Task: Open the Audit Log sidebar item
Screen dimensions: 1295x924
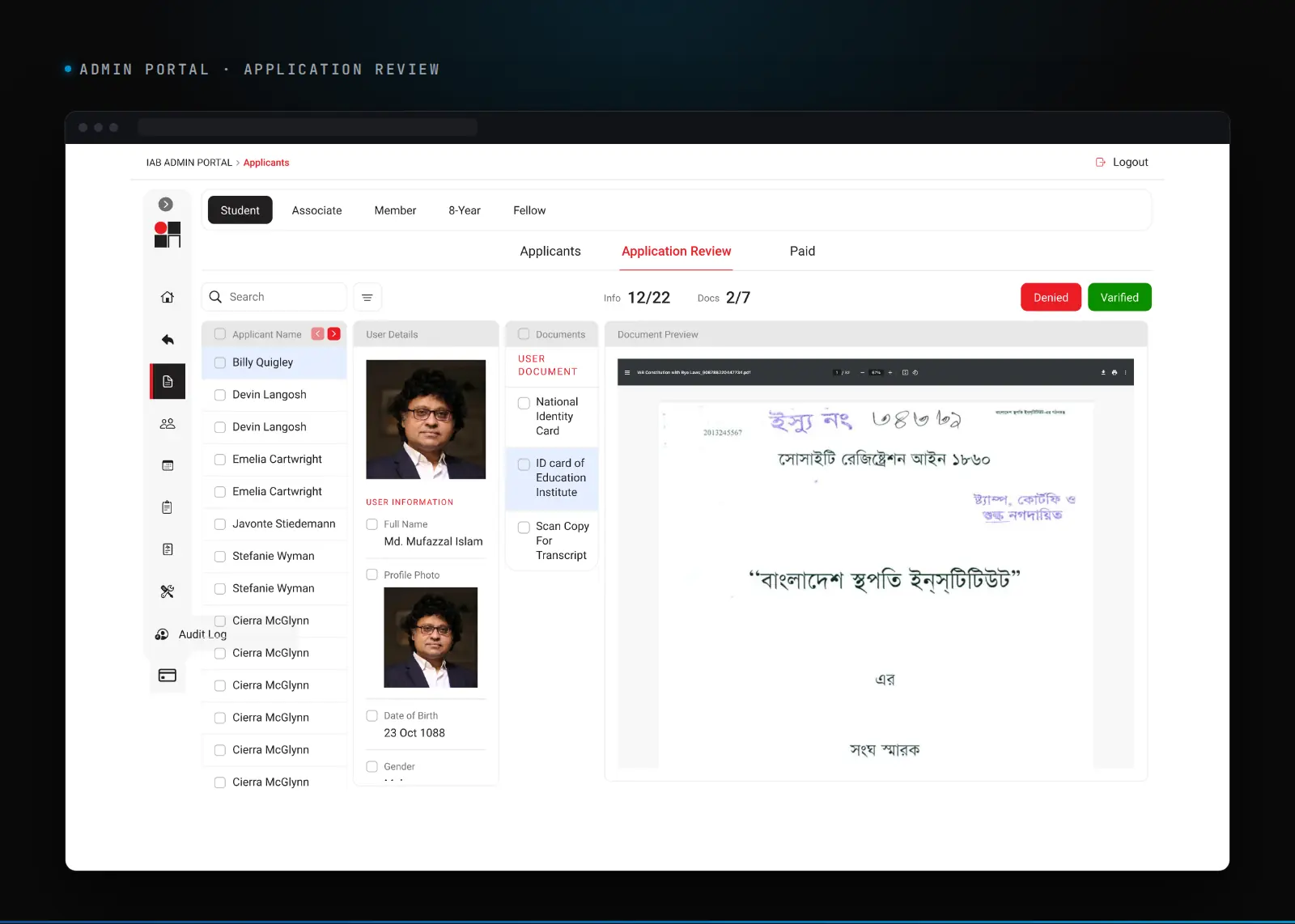Action: click(x=191, y=634)
